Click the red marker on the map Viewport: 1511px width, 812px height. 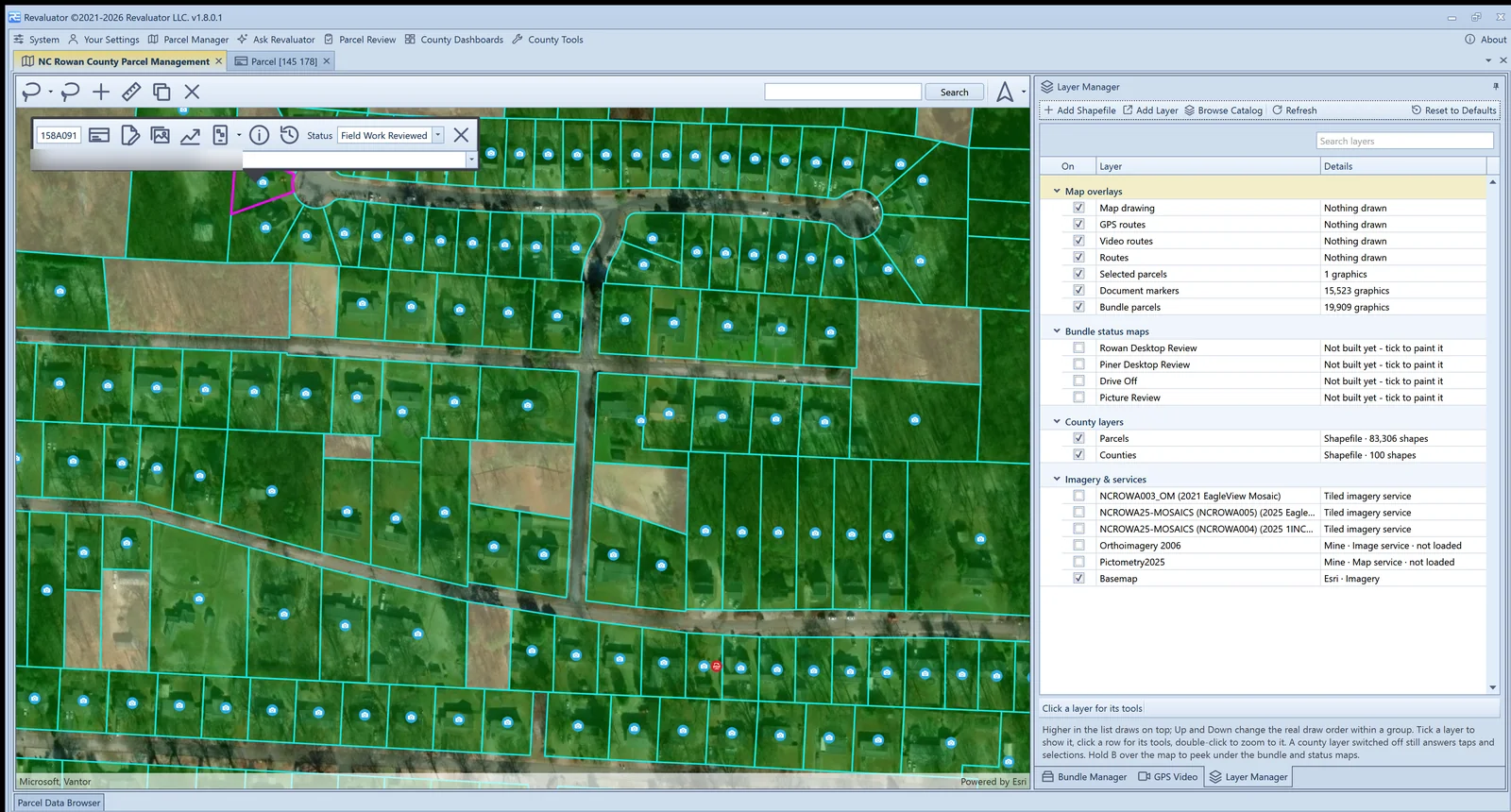coord(717,667)
